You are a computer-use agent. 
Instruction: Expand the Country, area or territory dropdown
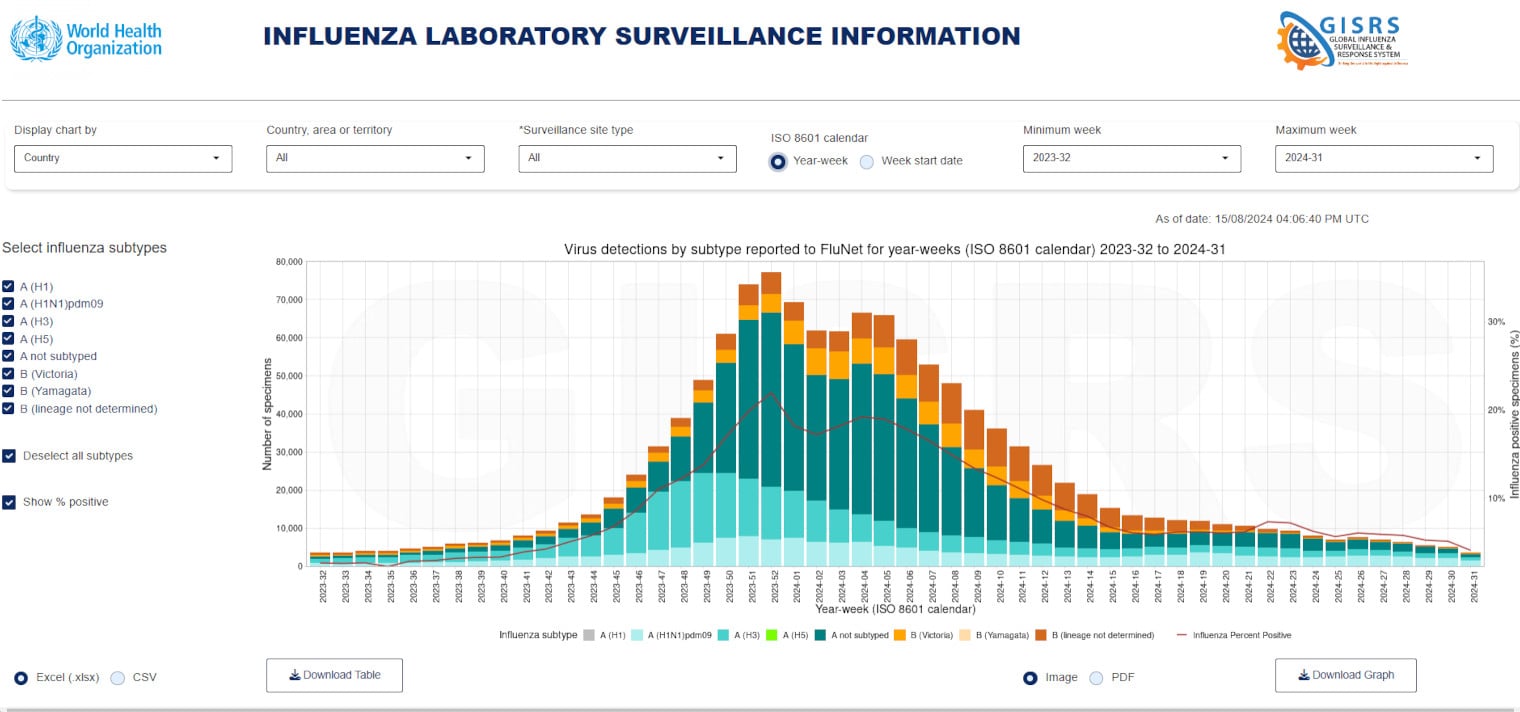pyautogui.click(x=375, y=158)
